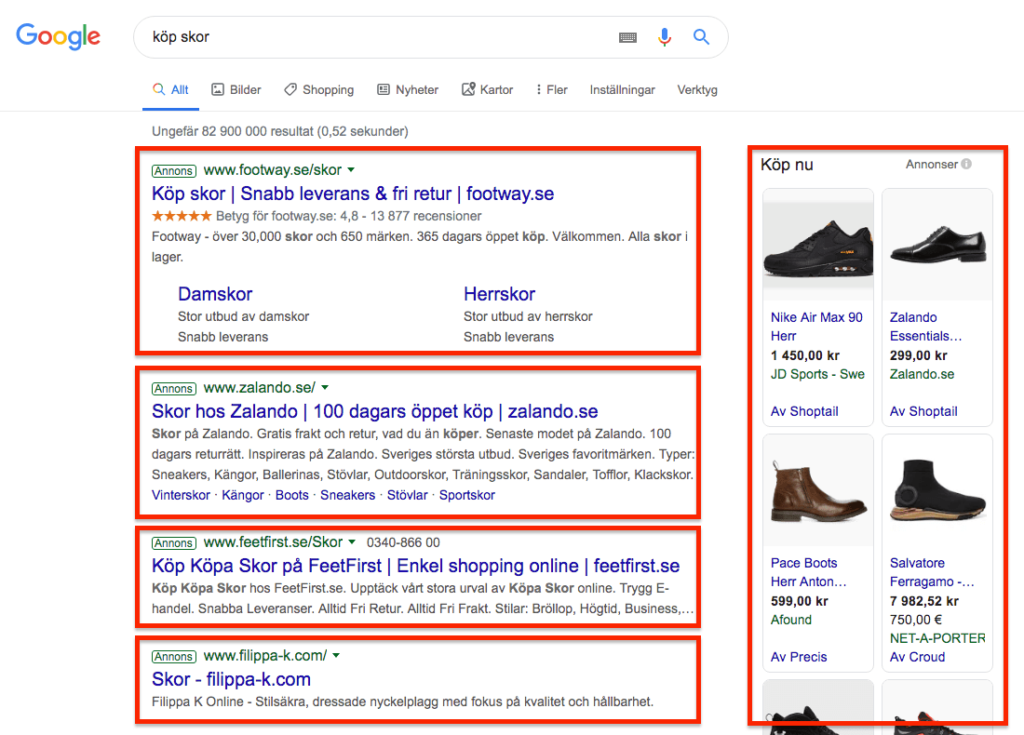Click the Verktyg tools option
1024x735 pixels.
pyautogui.click(x=697, y=90)
